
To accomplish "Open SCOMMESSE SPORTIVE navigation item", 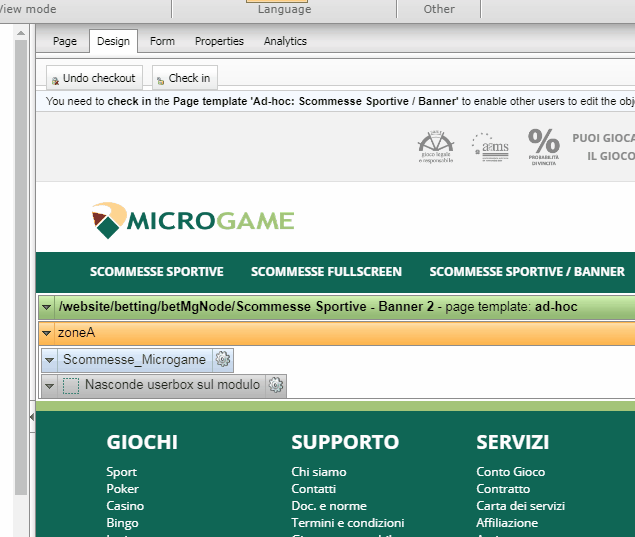I will (x=157, y=272).
